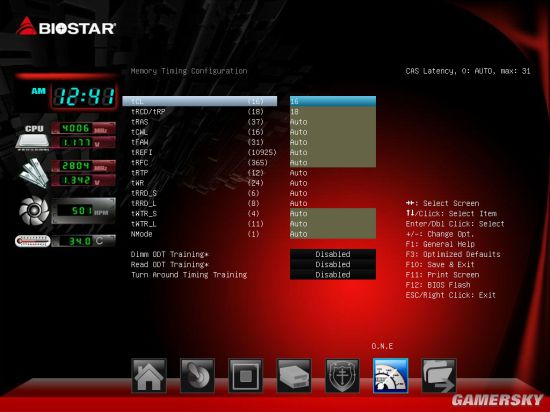Open the Advanced menu pointer icon
550x412 pixels.
point(197,376)
